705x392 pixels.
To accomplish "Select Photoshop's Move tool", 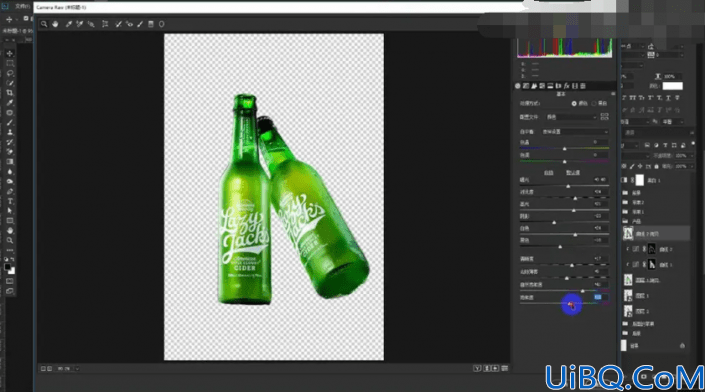I will pyautogui.click(x=9, y=53).
